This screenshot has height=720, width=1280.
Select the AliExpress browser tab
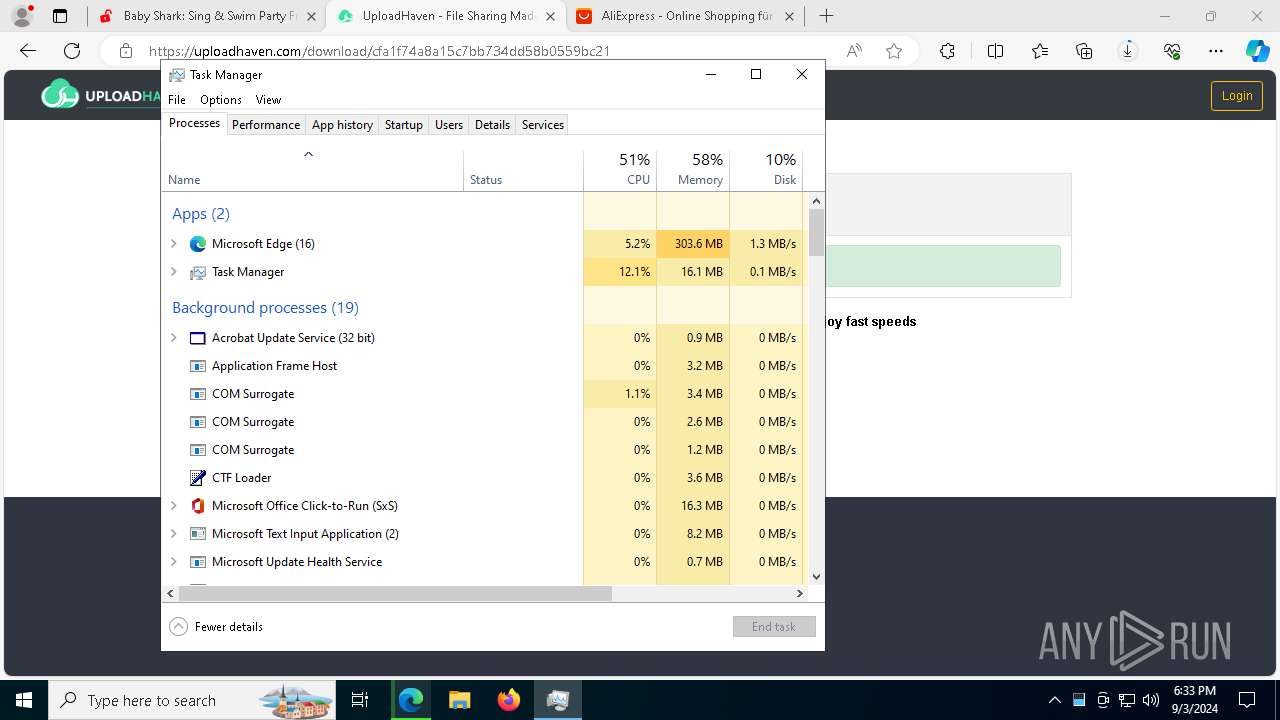[x=685, y=16]
